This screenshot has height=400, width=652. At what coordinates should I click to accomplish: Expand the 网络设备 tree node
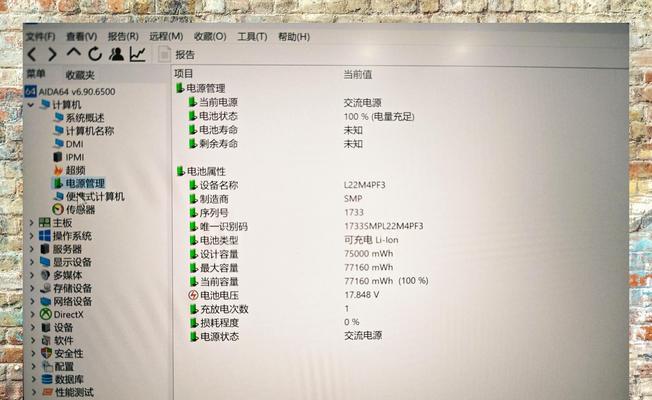pyautogui.click(x=32, y=301)
